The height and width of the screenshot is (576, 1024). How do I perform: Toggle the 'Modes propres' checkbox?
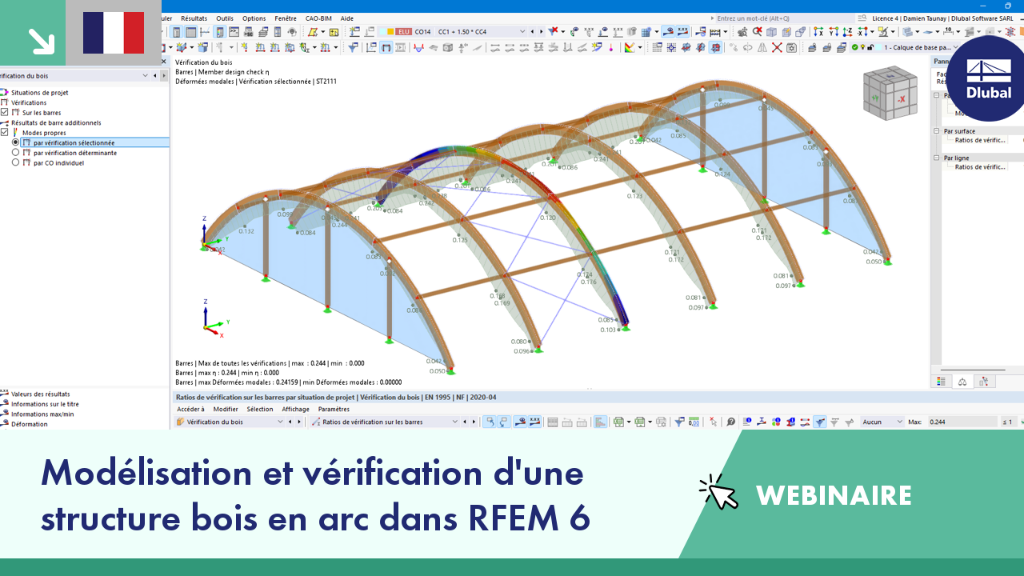pyautogui.click(x=5, y=133)
